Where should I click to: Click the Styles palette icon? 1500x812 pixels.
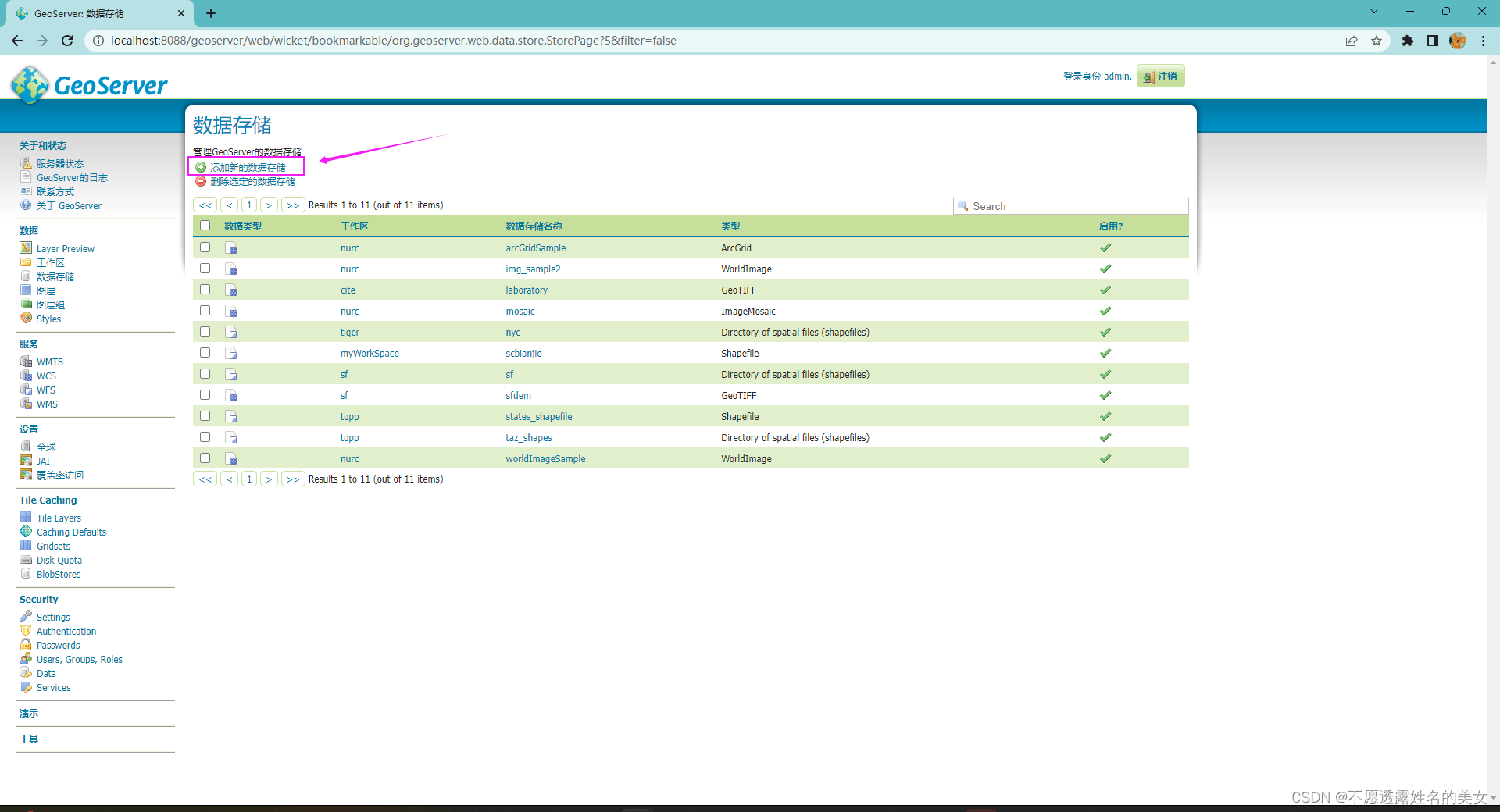pos(26,319)
